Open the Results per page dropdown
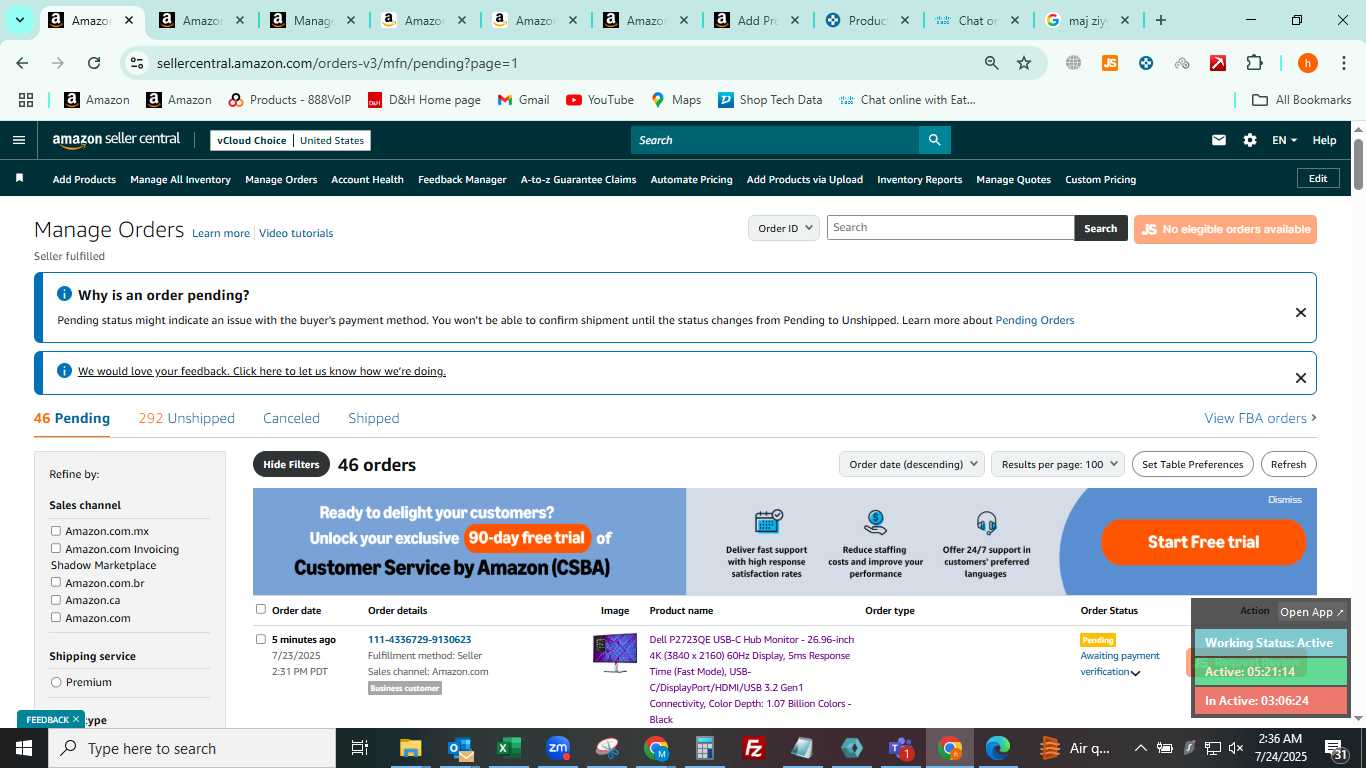This screenshot has width=1366, height=768. (1058, 464)
